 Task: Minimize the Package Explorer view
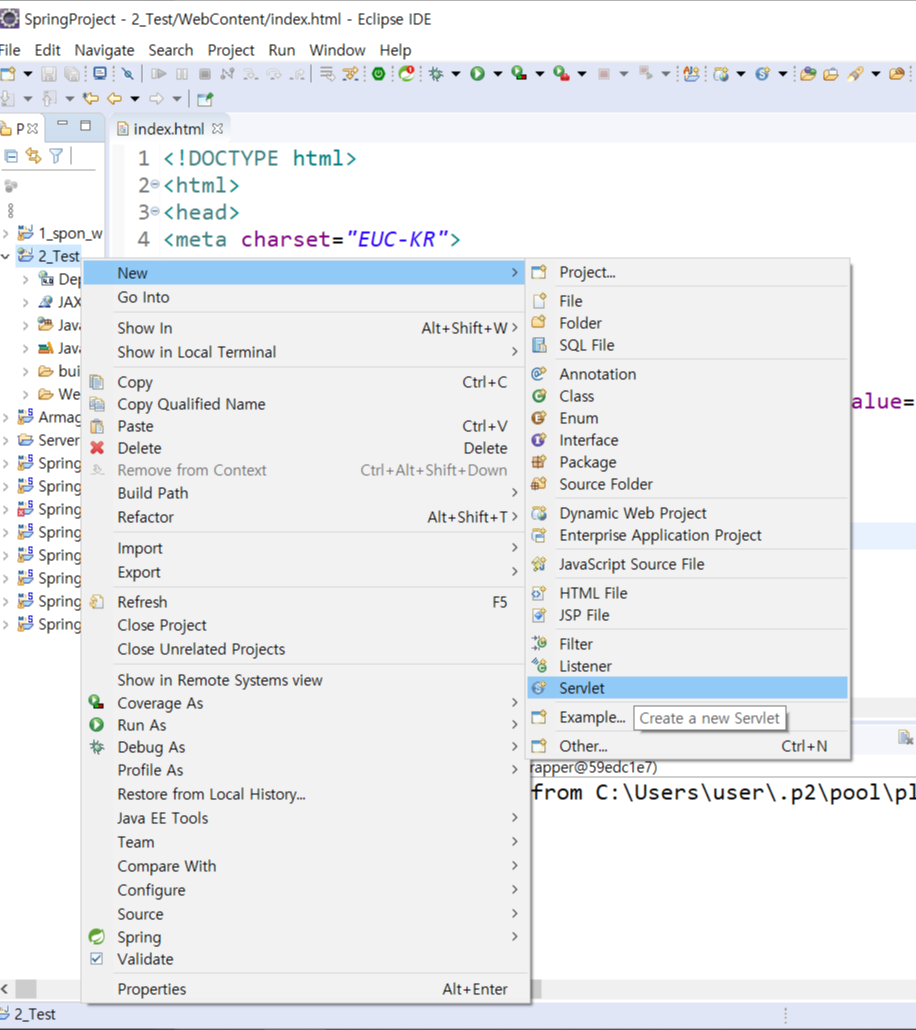62,124
